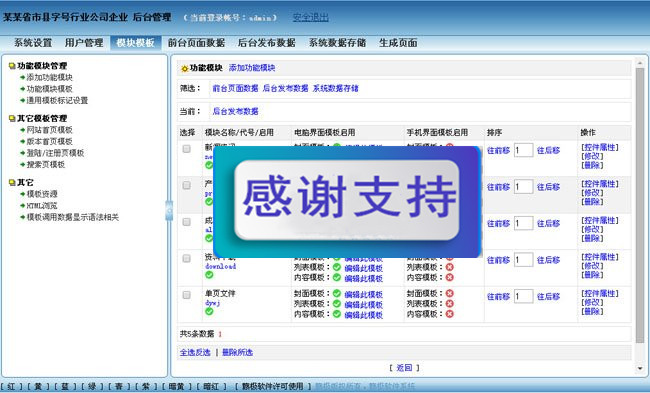Viewport: 650px width, 393px height.
Task: Click the [返回] link
Action: [404, 368]
